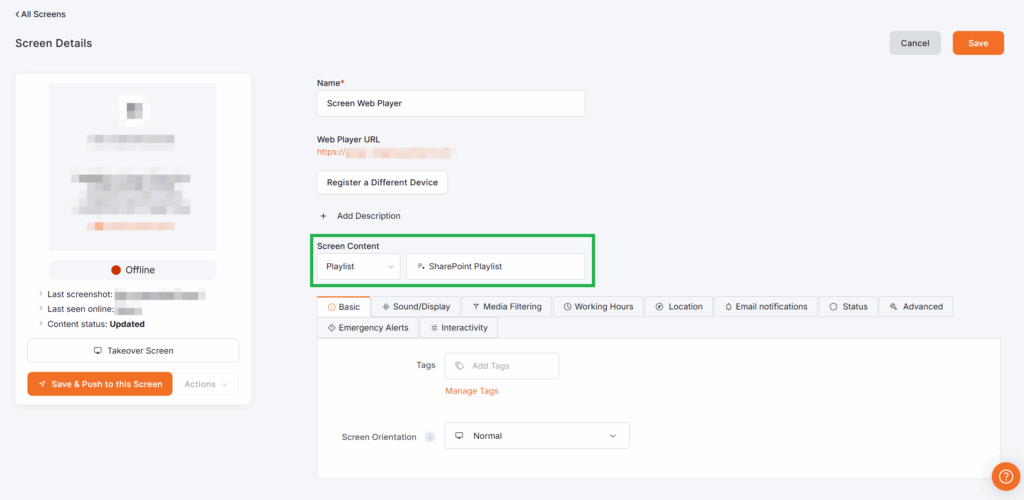This screenshot has width=1024, height=500.
Task: Click the back arrow for All Screens
Action: click(17, 14)
